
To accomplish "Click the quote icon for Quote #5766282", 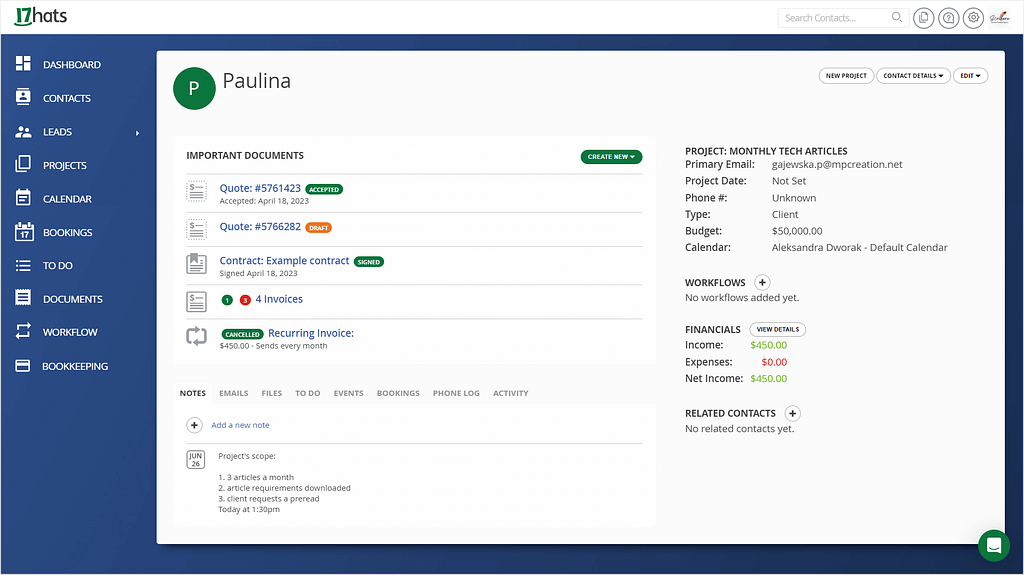I will pyautogui.click(x=197, y=229).
